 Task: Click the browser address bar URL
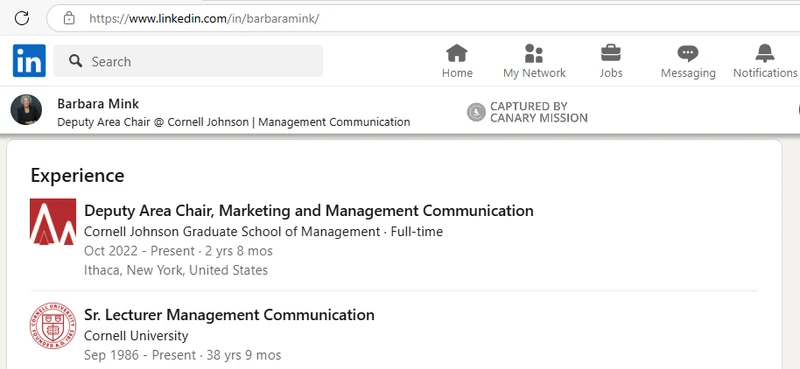pyautogui.click(x=204, y=19)
